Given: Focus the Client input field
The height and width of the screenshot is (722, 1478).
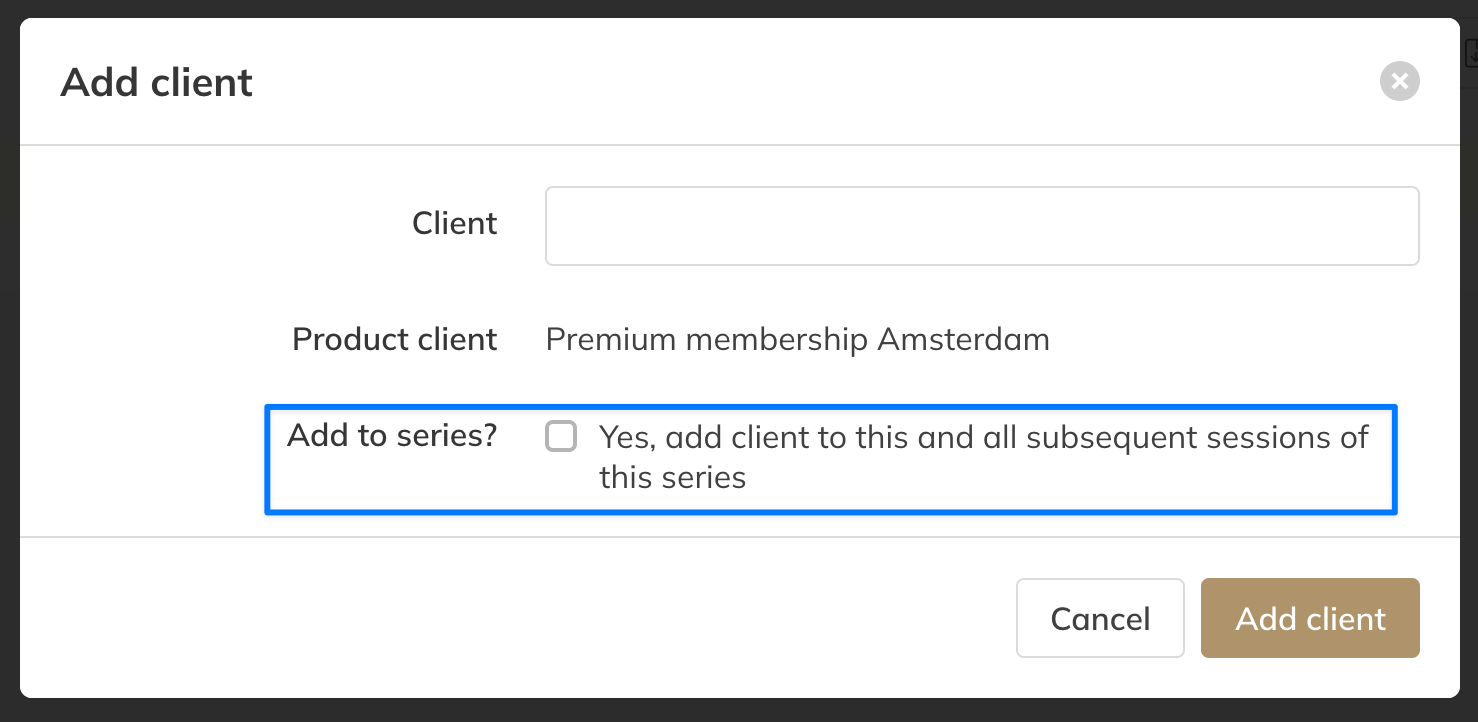Looking at the screenshot, I should coord(981,226).
